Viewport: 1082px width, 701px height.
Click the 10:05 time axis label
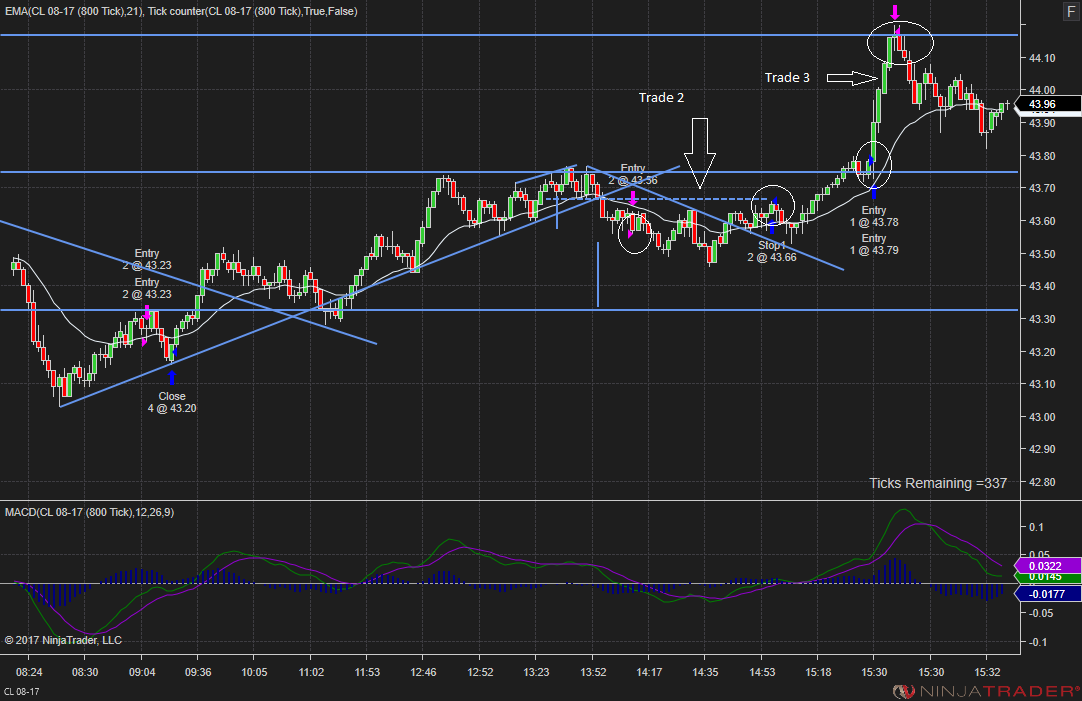(254, 672)
